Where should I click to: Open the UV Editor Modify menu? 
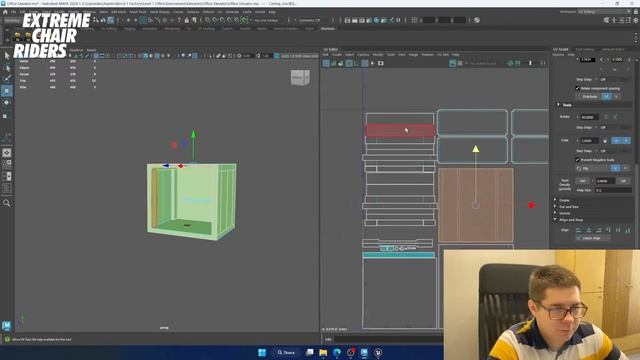(x=378, y=54)
